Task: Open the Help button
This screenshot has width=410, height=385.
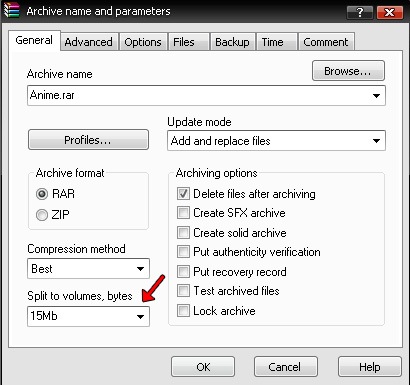Action: [370, 367]
